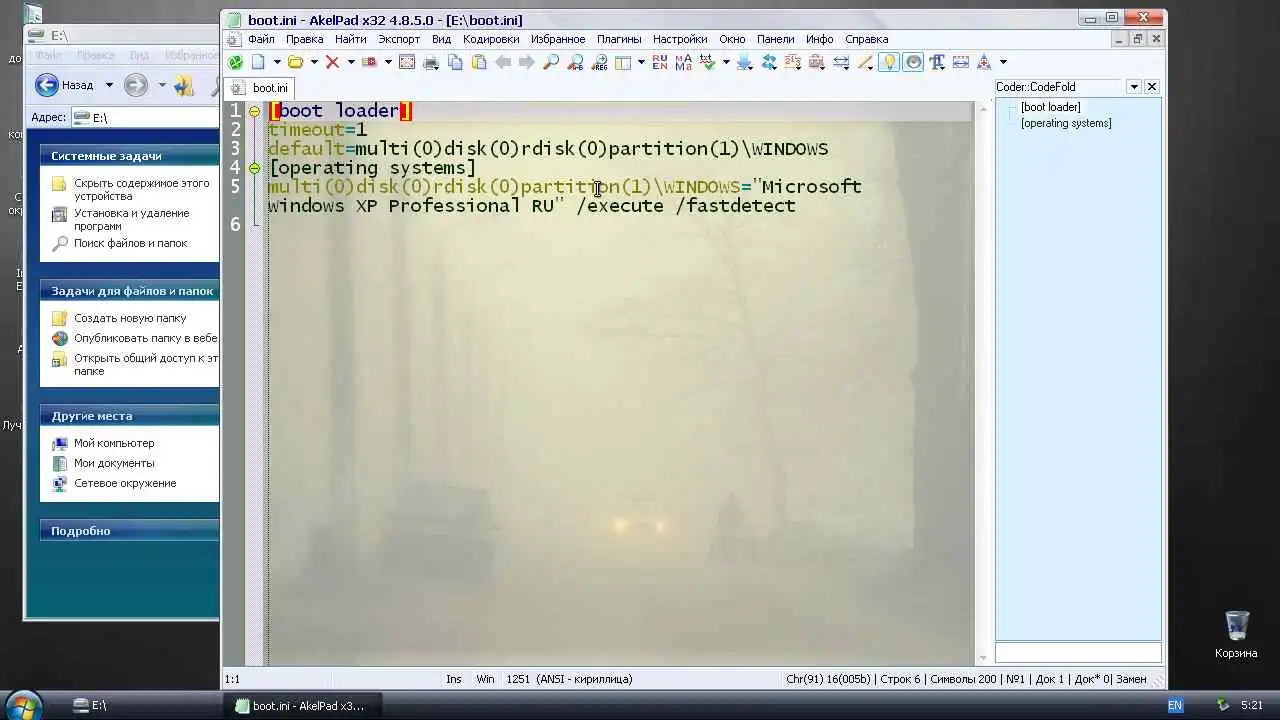
Task: Click the Windows Start button
Action: (x=22, y=705)
